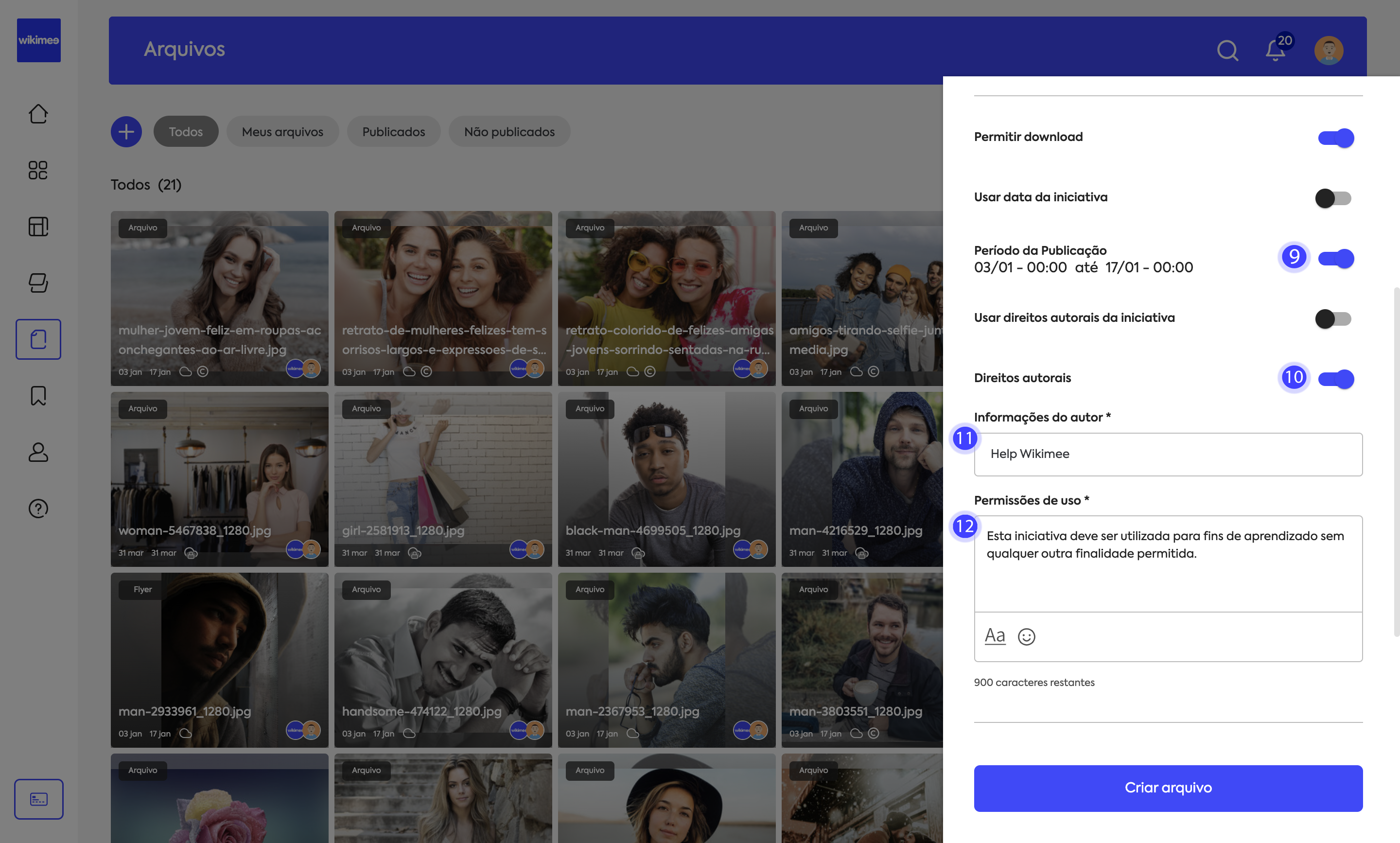
Task: Enable the Usar data da iniciativa toggle
Action: click(1333, 198)
